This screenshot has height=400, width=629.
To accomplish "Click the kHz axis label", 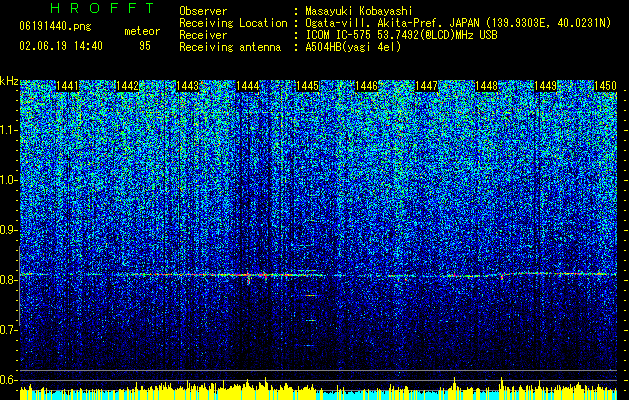I will (x=9, y=81).
